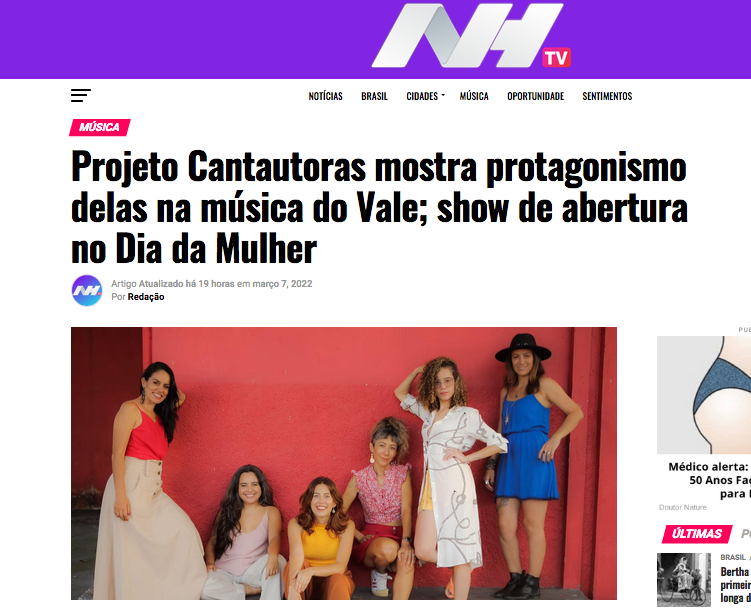Select the Últimas tab in sidebar
Viewport: 751px width, 616px height.
click(696, 534)
